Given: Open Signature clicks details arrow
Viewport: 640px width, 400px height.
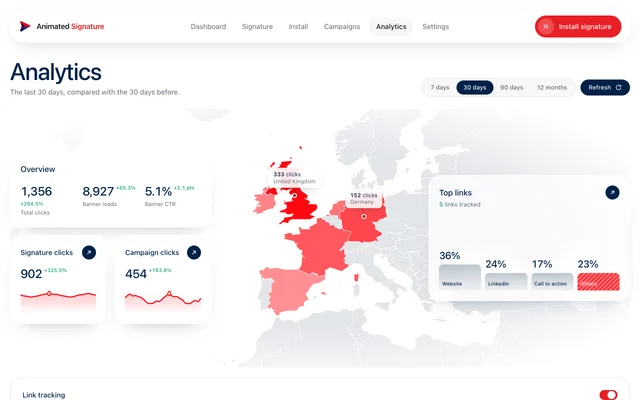Looking at the screenshot, I should [x=89, y=252].
